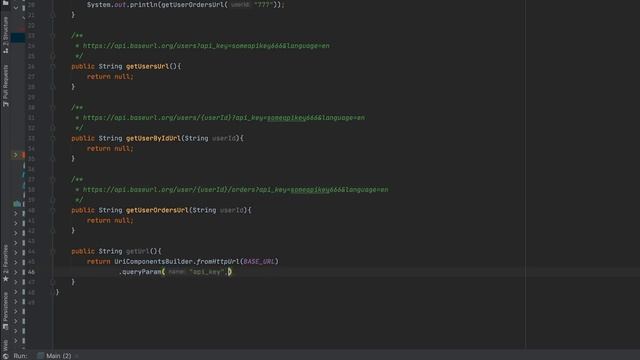Click userId parameter of getUserOrdersUrl
The width and height of the screenshot is (640, 360).
point(231,210)
